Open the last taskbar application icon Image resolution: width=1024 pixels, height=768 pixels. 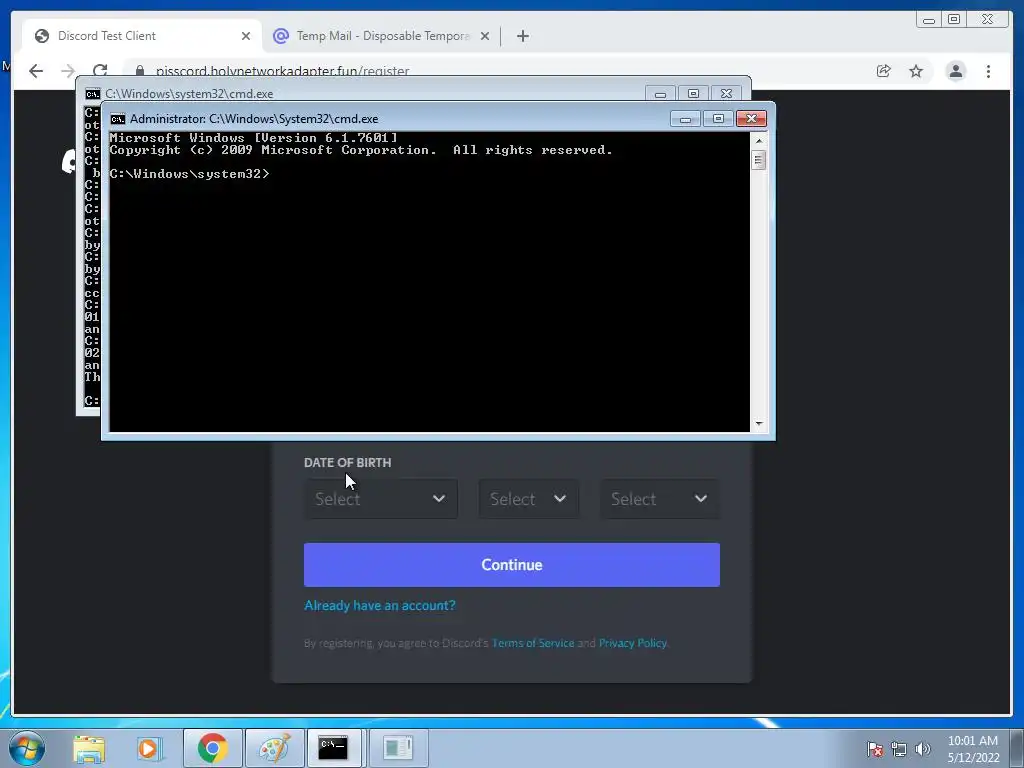[x=398, y=748]
